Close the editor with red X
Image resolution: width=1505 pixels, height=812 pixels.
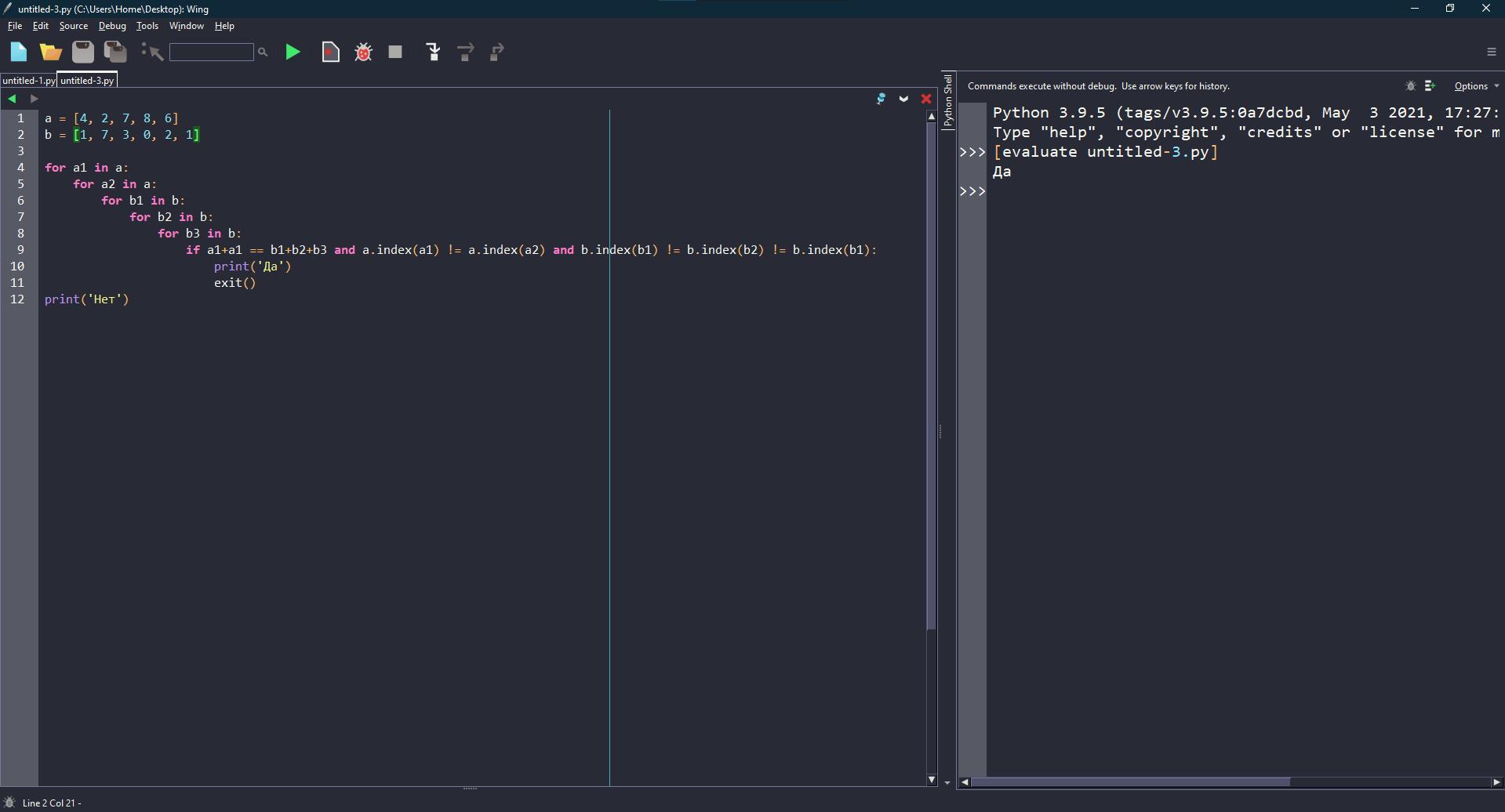926,99
